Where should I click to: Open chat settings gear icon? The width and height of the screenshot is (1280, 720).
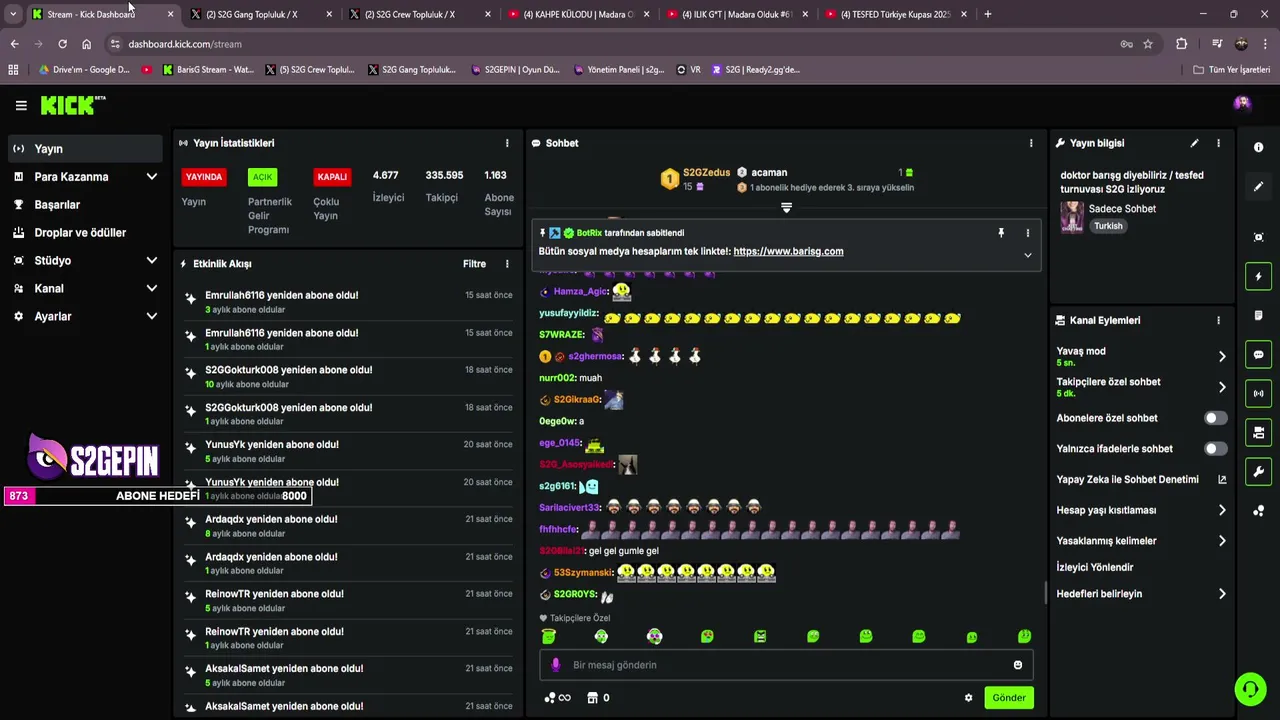(x=968, y=698)
